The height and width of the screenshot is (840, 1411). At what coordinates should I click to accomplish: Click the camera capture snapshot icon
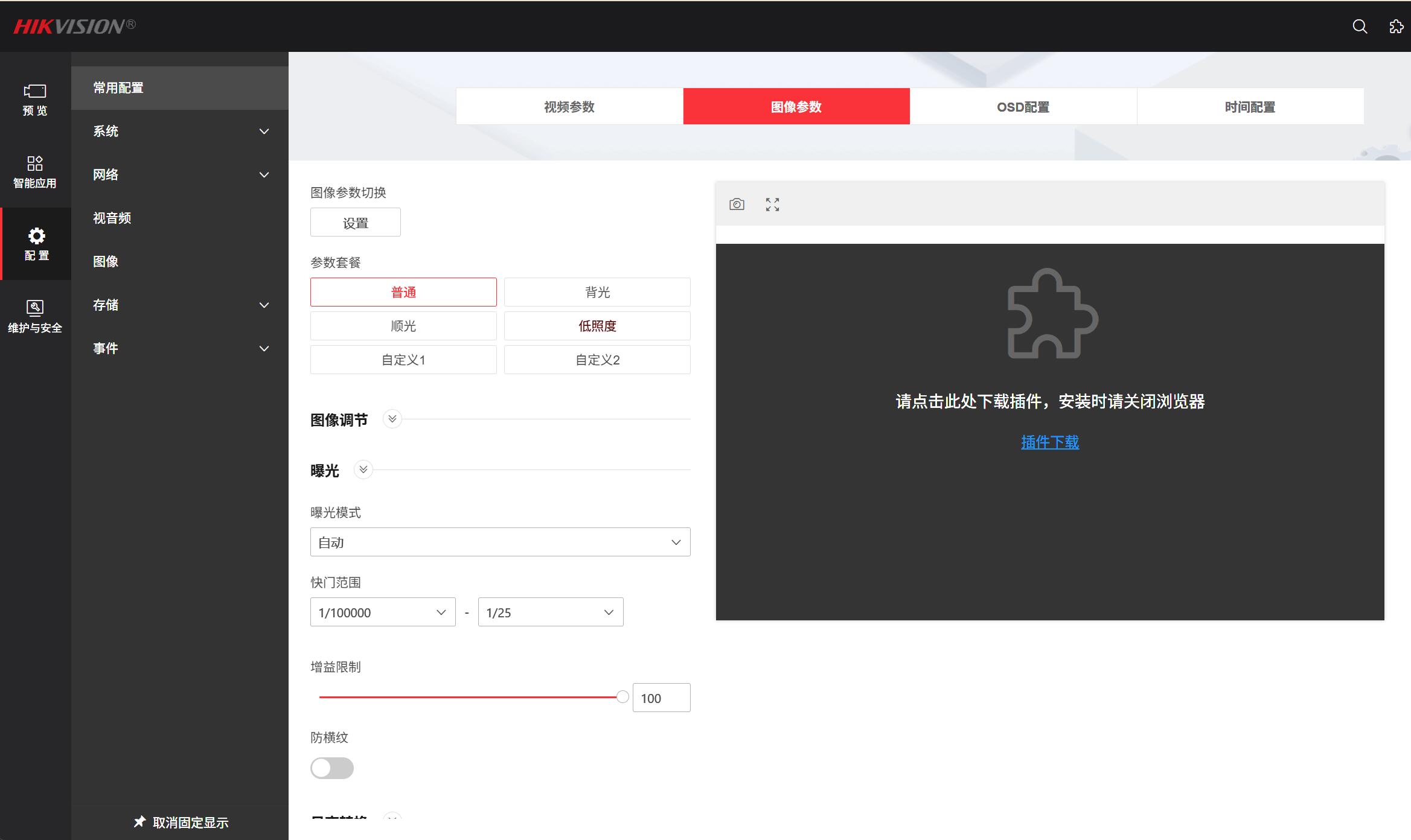tap(737, 205)
